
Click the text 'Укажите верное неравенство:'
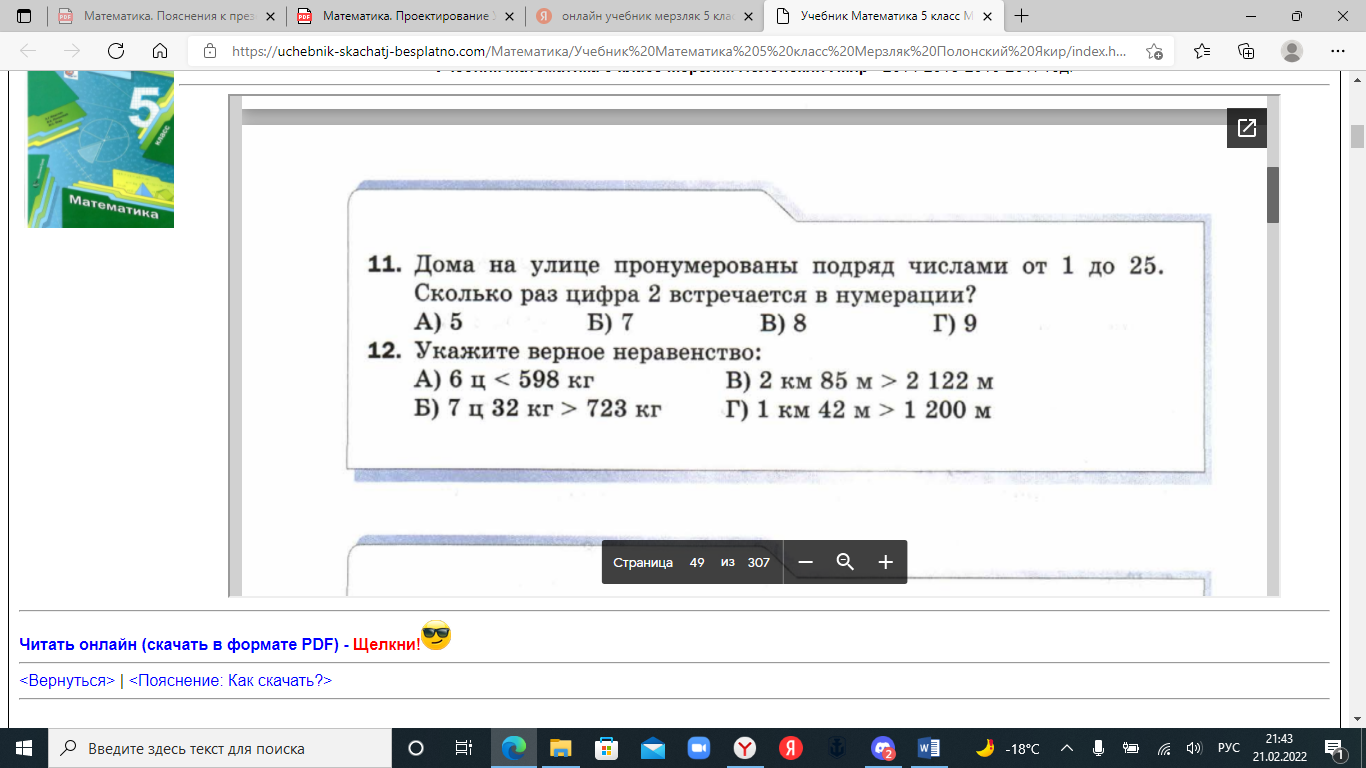tap(588, 353)
